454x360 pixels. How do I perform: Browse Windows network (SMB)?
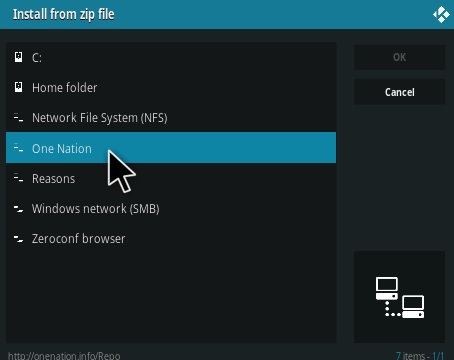[x=171, y=208]
